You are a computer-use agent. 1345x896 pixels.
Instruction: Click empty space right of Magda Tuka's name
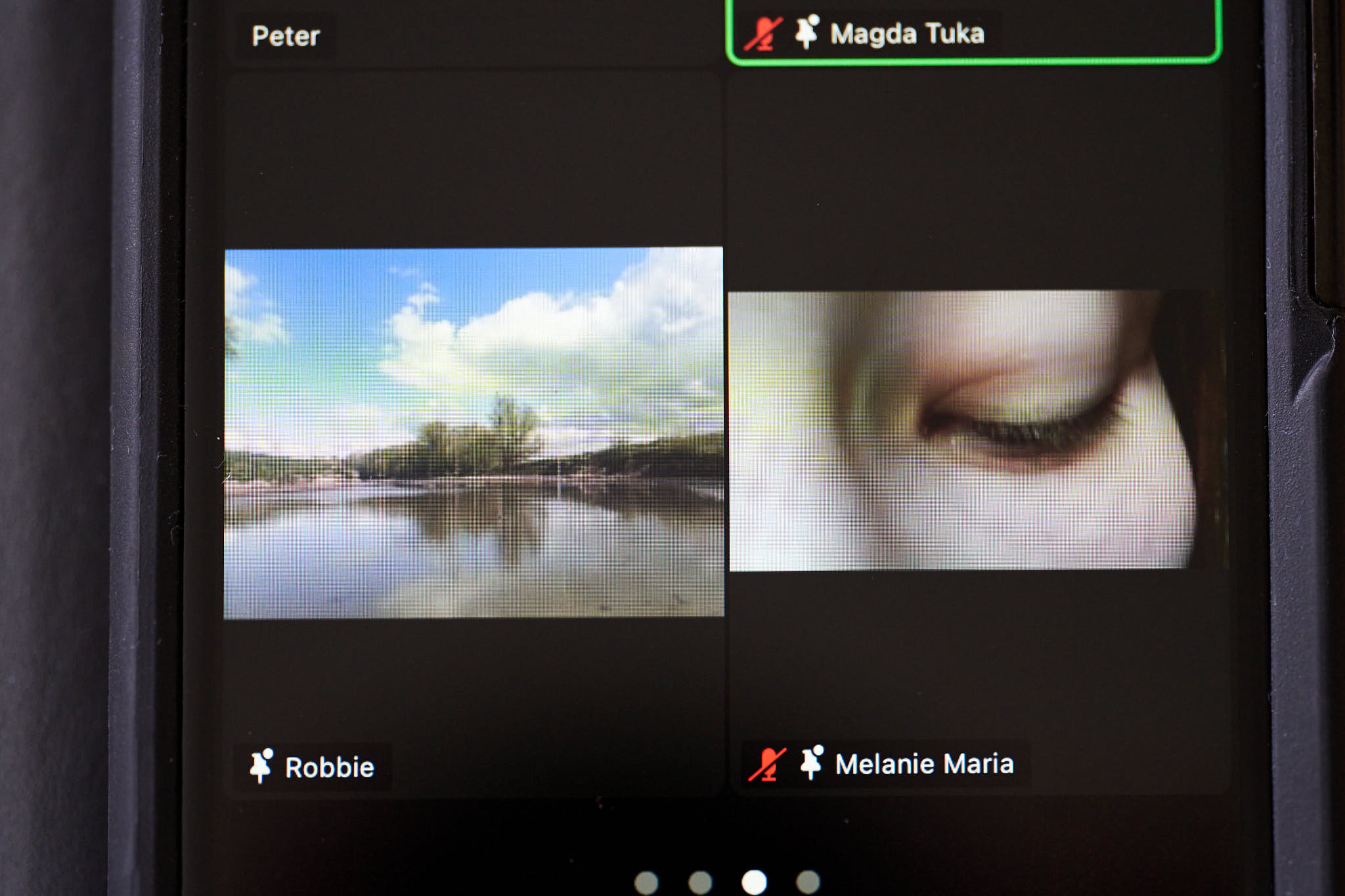(x=1103, y=32)
